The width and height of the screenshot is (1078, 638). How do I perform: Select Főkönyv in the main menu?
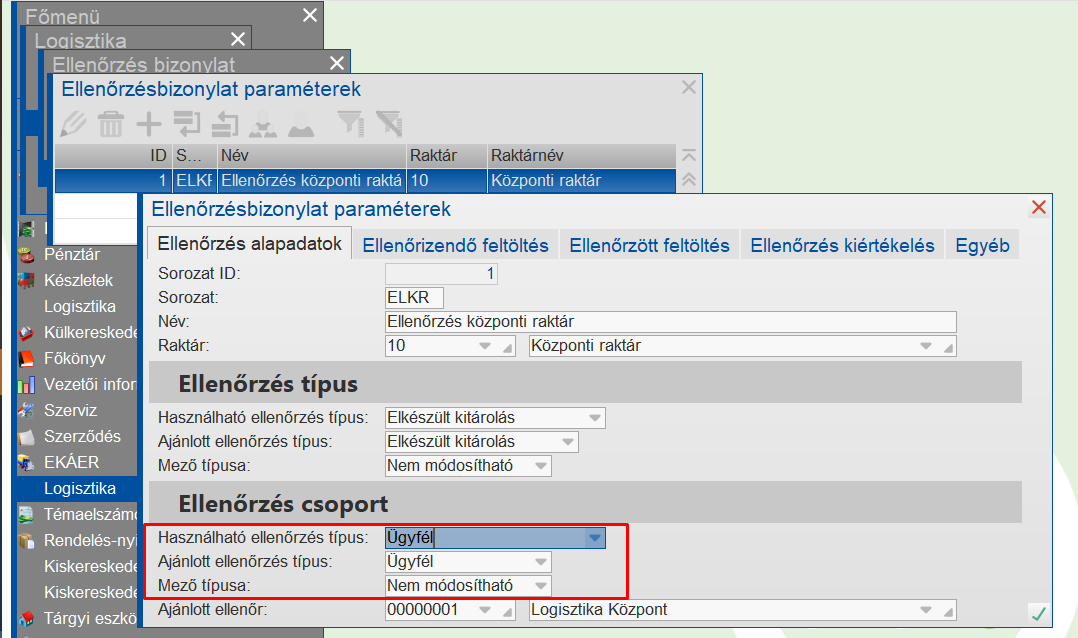pyautogui.click(x=75, y=359)
